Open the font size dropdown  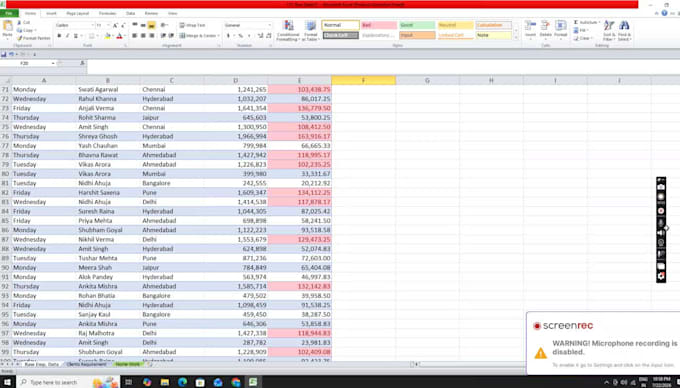click(x=108, y=26)
